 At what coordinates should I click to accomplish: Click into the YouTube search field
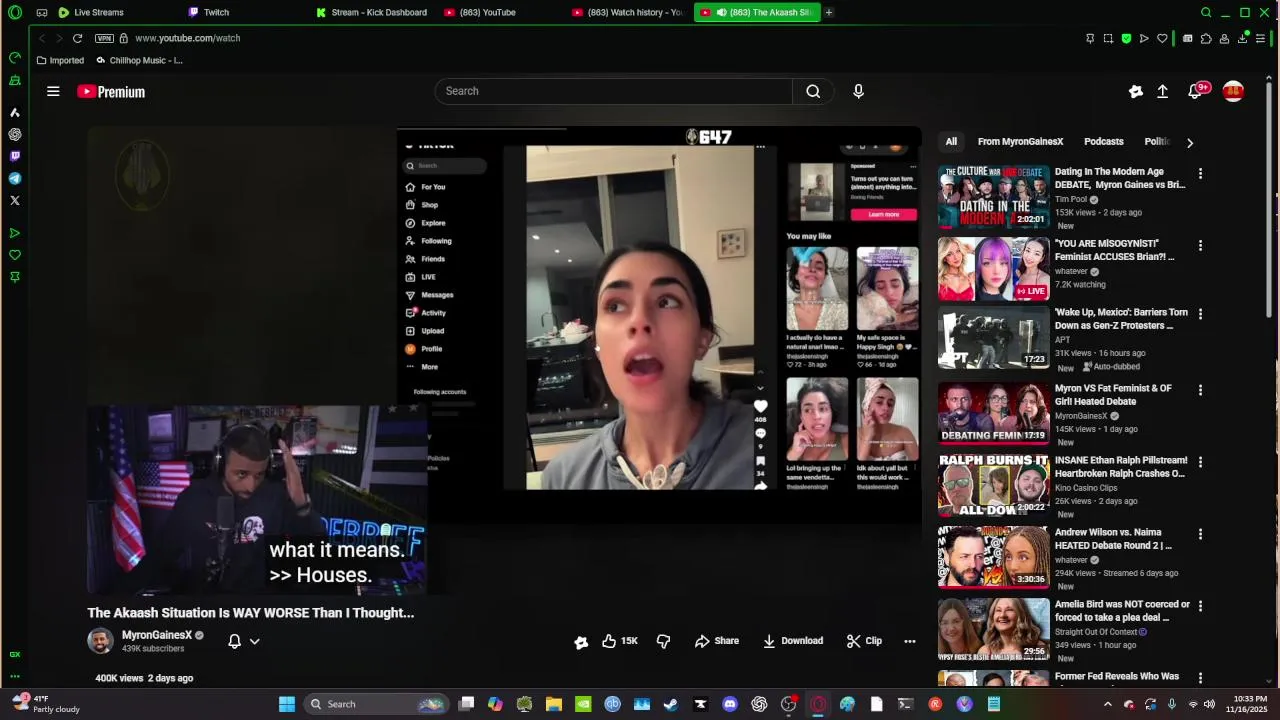pyautogui.click(x=614, y=91)
